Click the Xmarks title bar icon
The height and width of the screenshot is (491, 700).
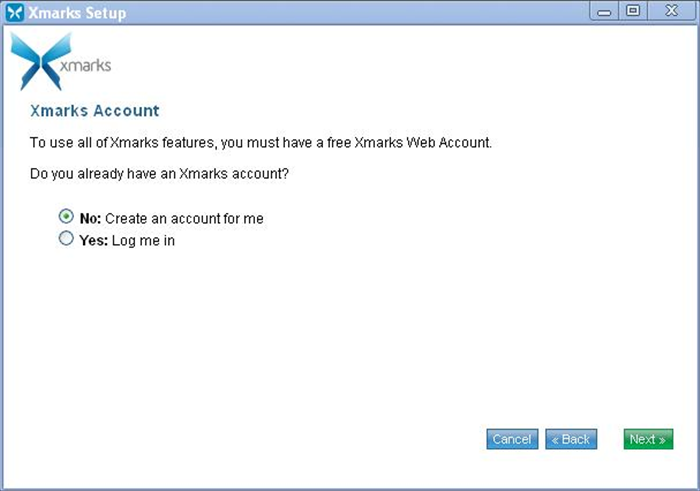15,12
